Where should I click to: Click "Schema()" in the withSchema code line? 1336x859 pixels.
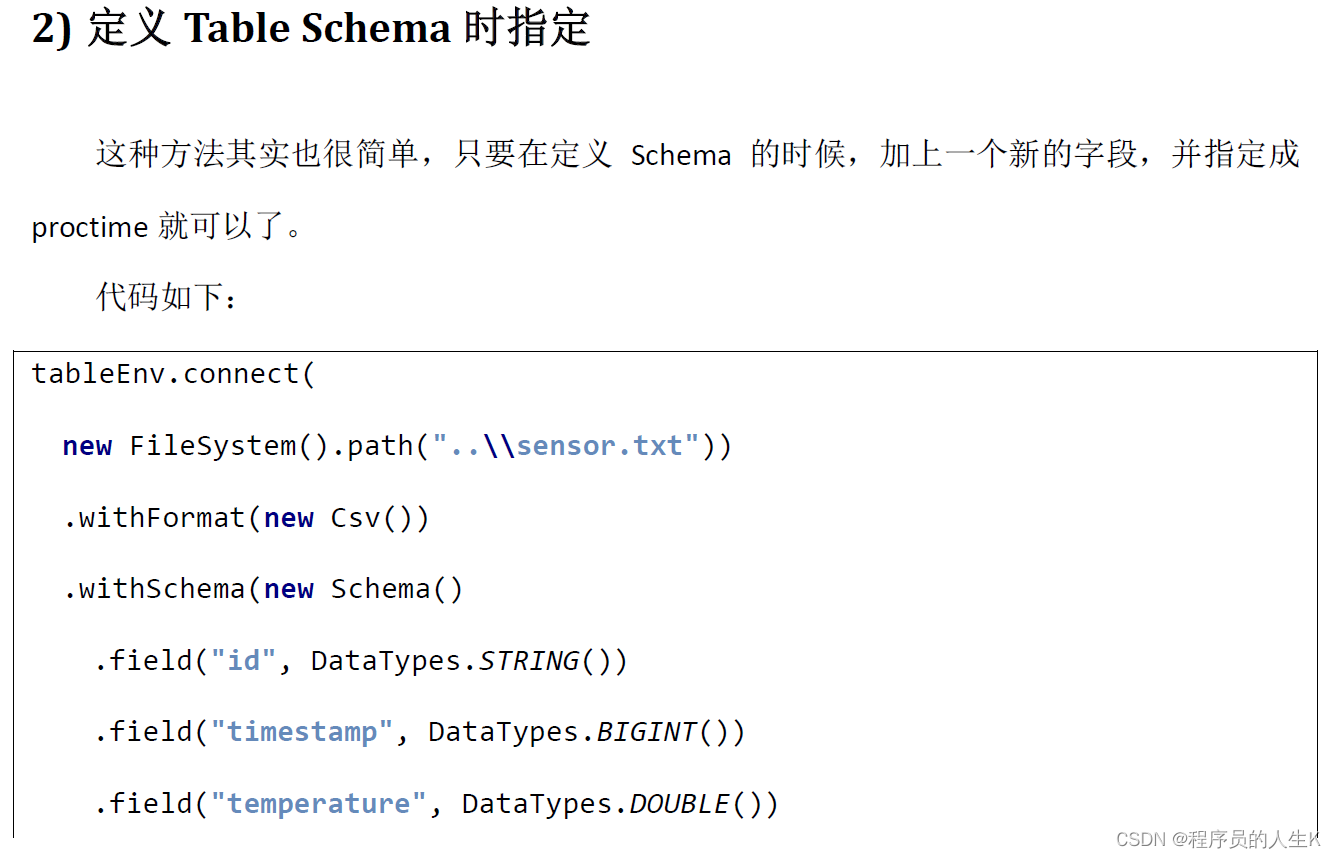pos(397,589)
